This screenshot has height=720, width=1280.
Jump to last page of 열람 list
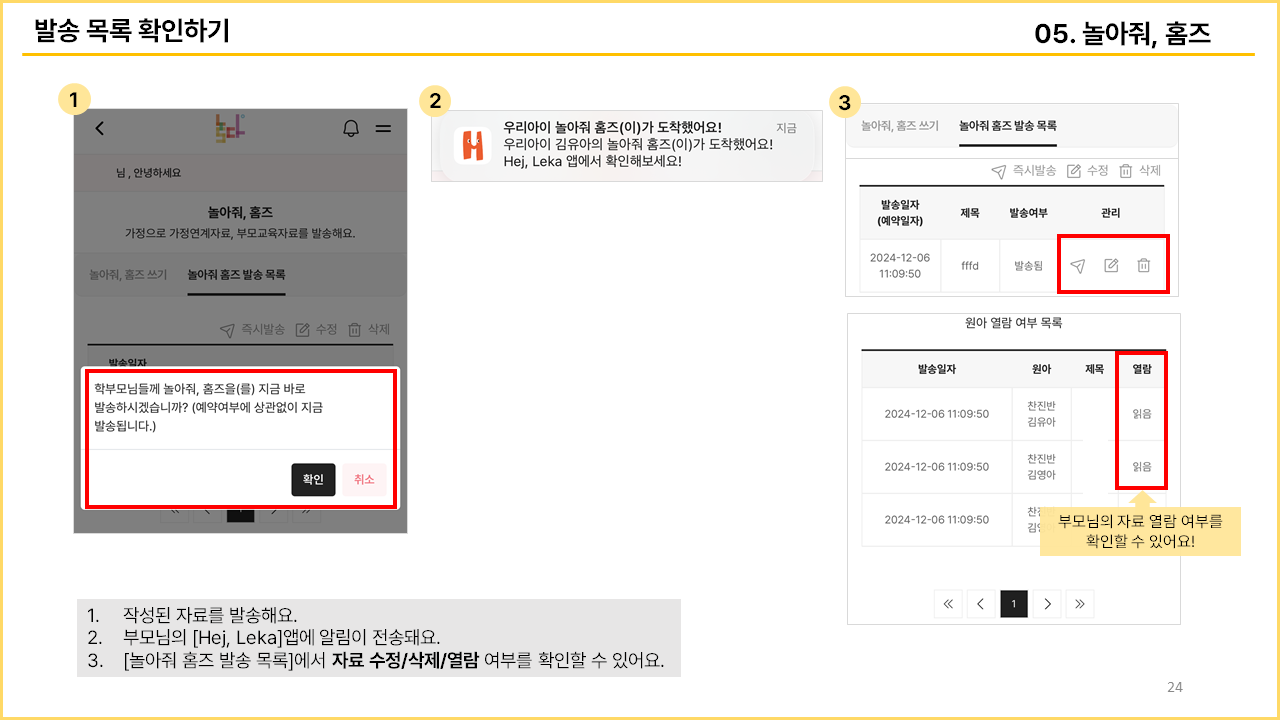pyautogui.click(x=1080, y=604)
